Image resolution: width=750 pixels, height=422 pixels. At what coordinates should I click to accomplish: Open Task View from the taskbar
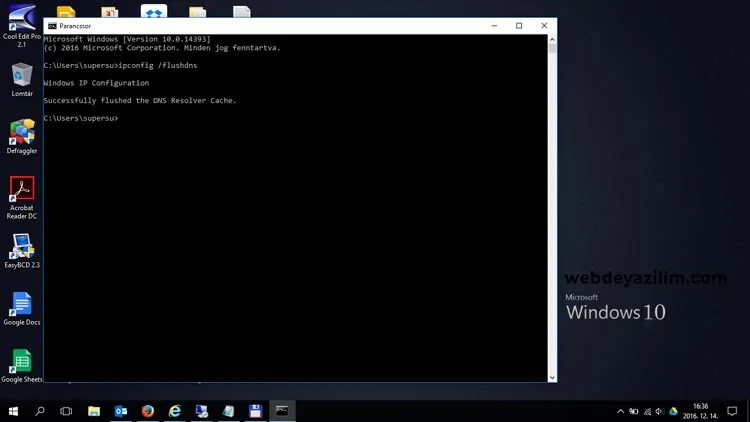coord(66,411)
